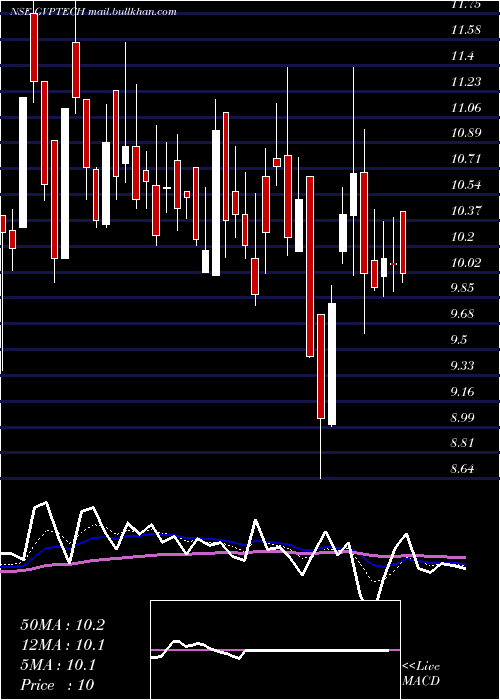Click the 10.71 price axis label
This screenshot has width=500, height=700.
[x=466, y=159]
